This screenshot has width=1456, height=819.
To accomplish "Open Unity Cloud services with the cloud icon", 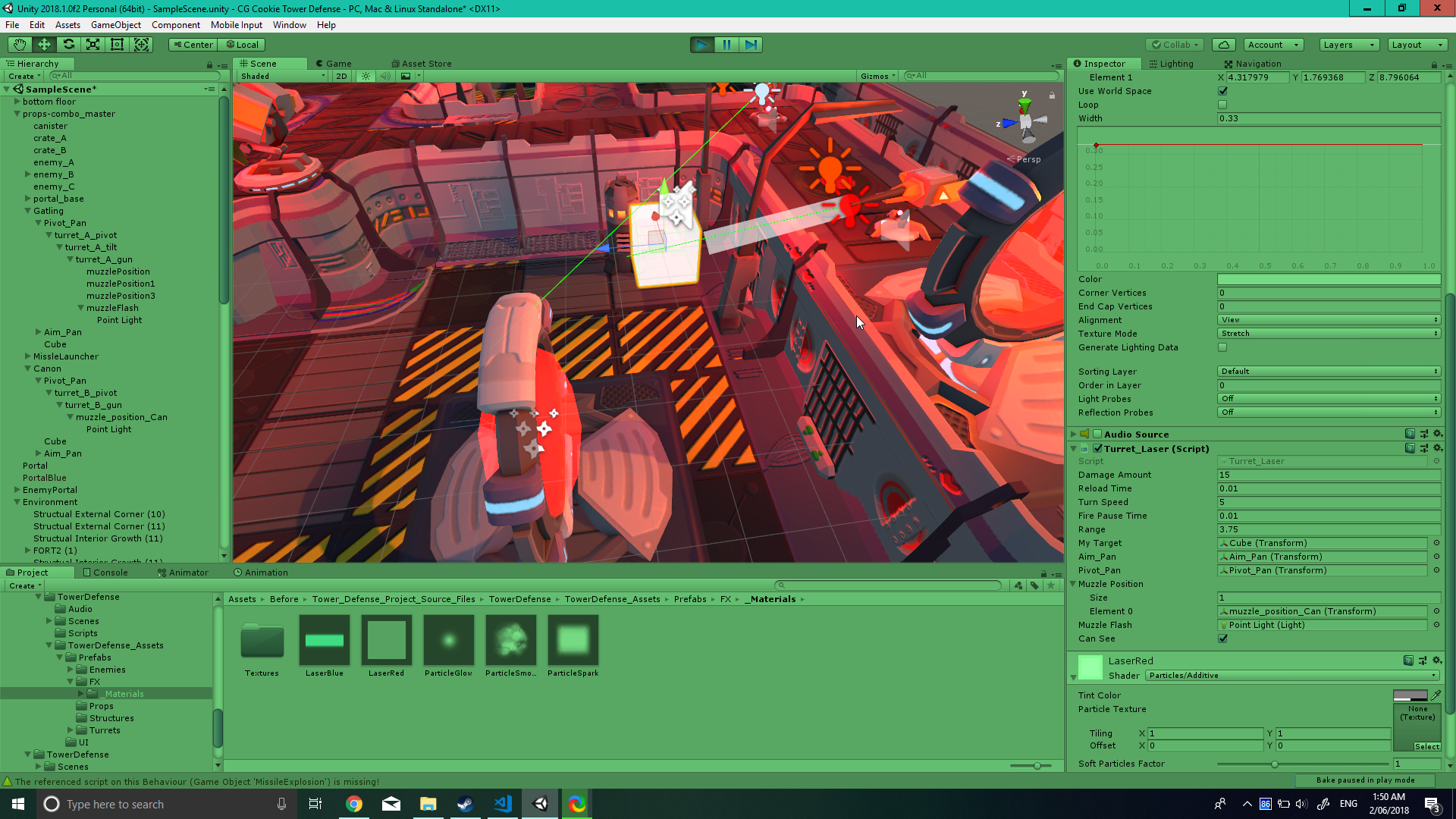I will point(1224,45).
